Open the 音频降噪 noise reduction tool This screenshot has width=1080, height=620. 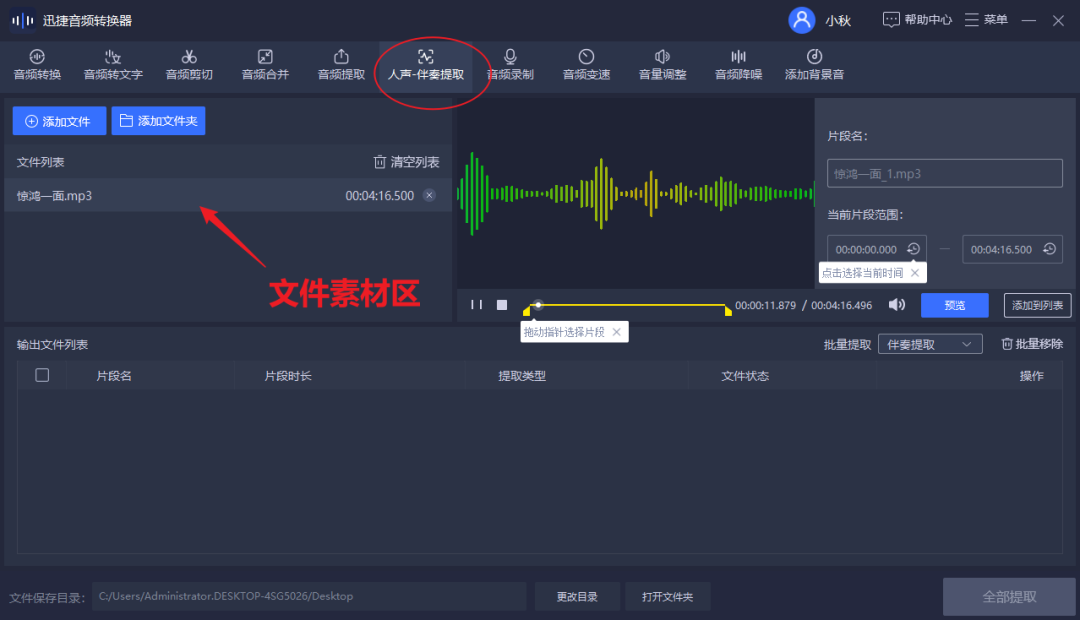pos(738,65)
